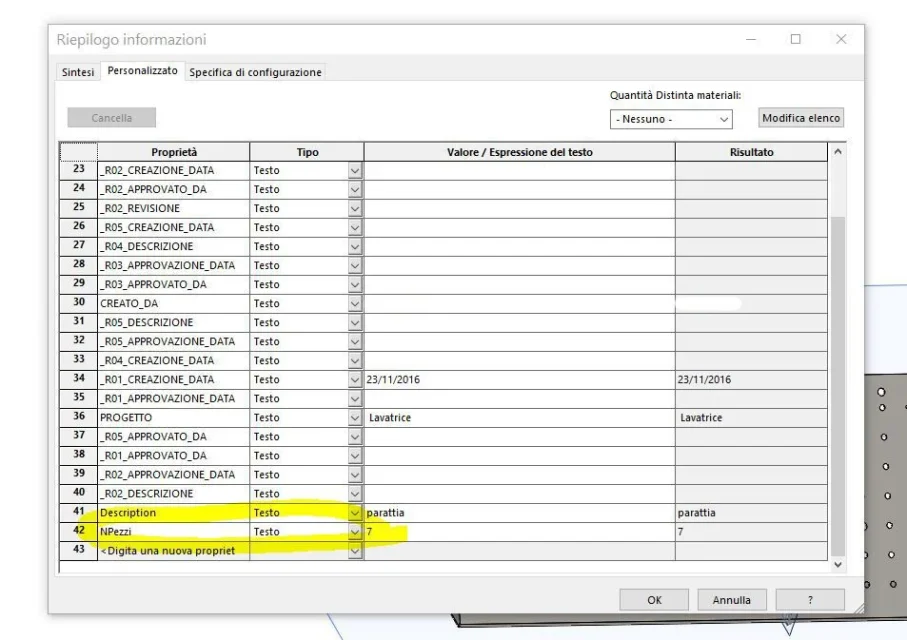Select row header number 34
907x640 pixels.
point(78,379)
